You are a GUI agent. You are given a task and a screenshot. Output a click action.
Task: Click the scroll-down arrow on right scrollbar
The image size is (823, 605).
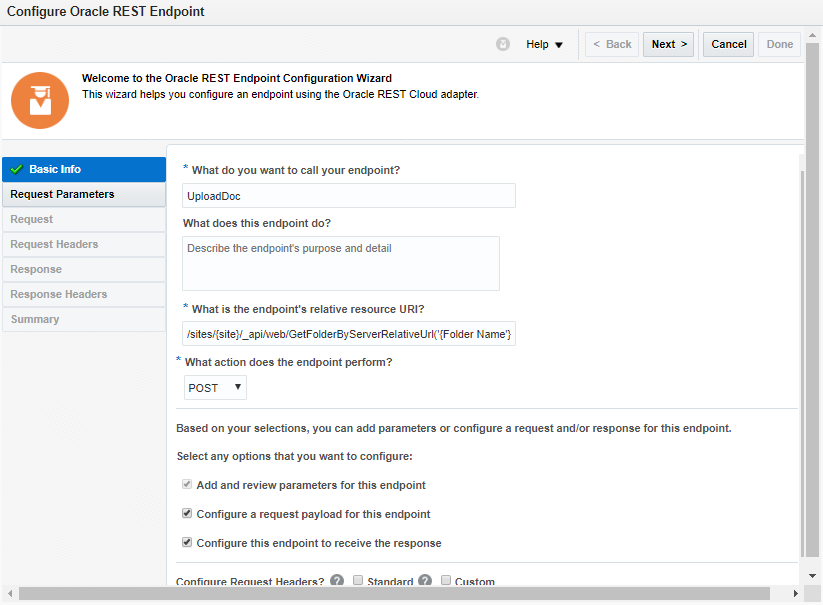(812, 576)
